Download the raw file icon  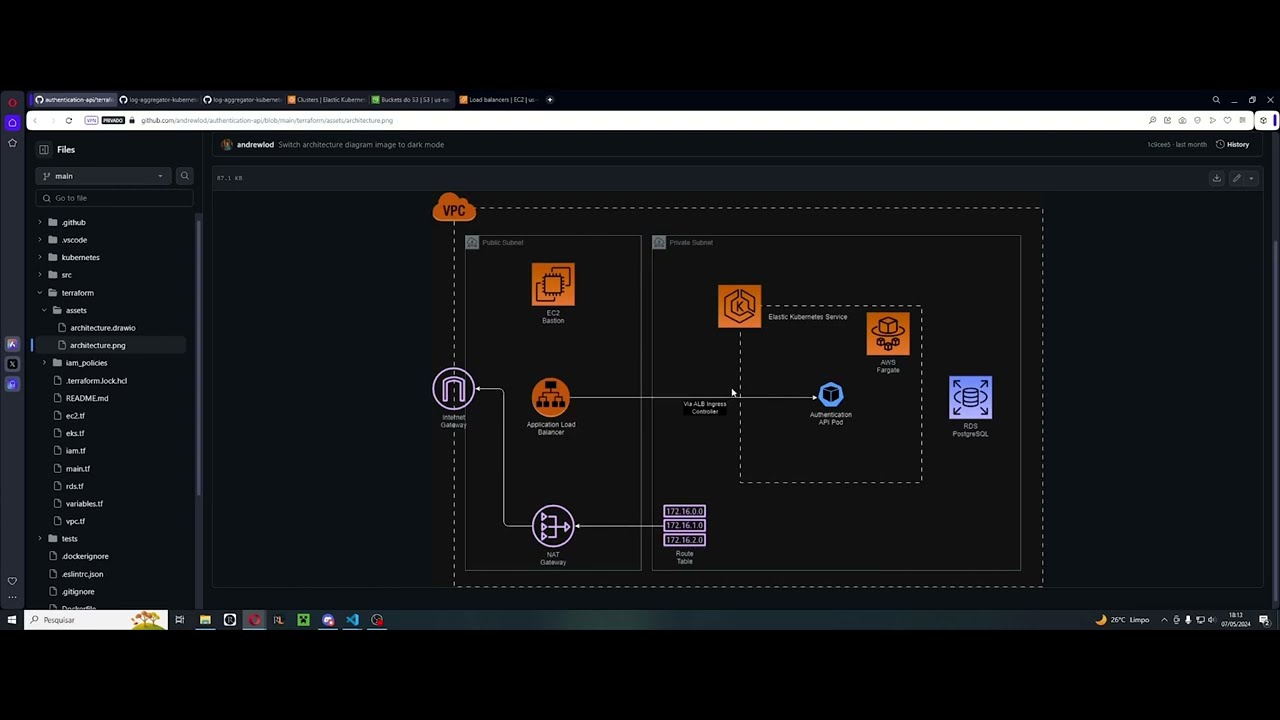coord(1217,178)
